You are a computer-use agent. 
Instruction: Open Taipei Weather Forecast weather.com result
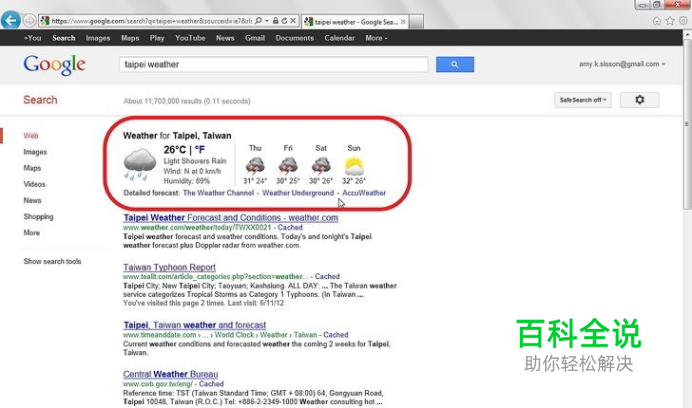231,218
